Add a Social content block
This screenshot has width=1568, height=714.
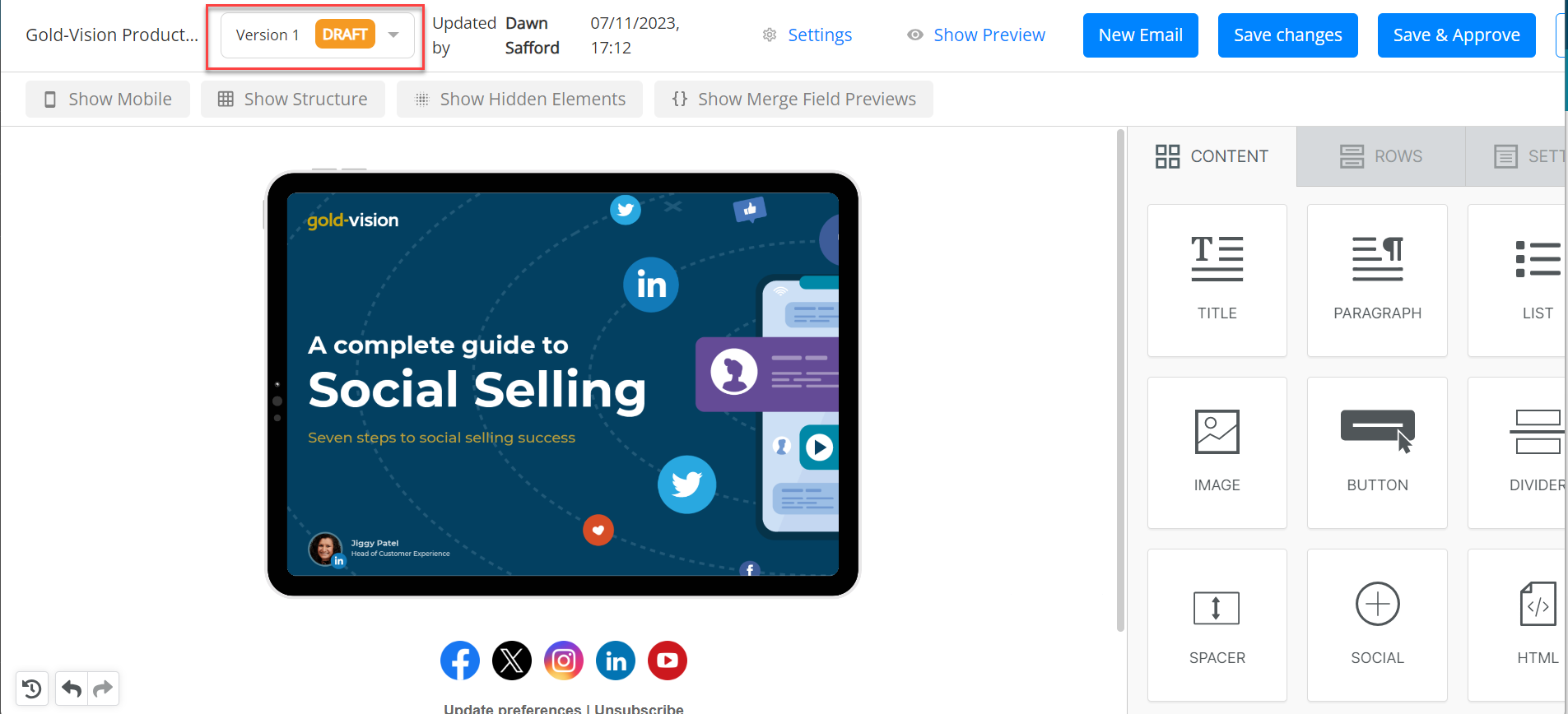click(1377, 625)
